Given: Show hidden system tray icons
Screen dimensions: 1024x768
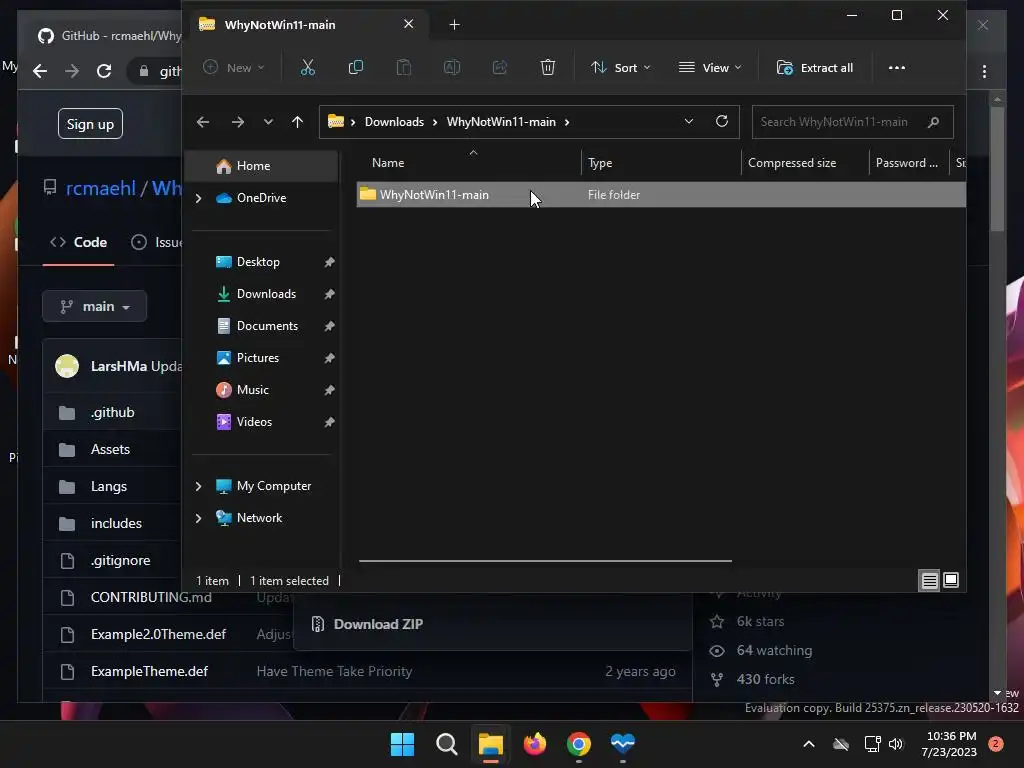Looking at the screenshot, I should (x=808, y=744).
